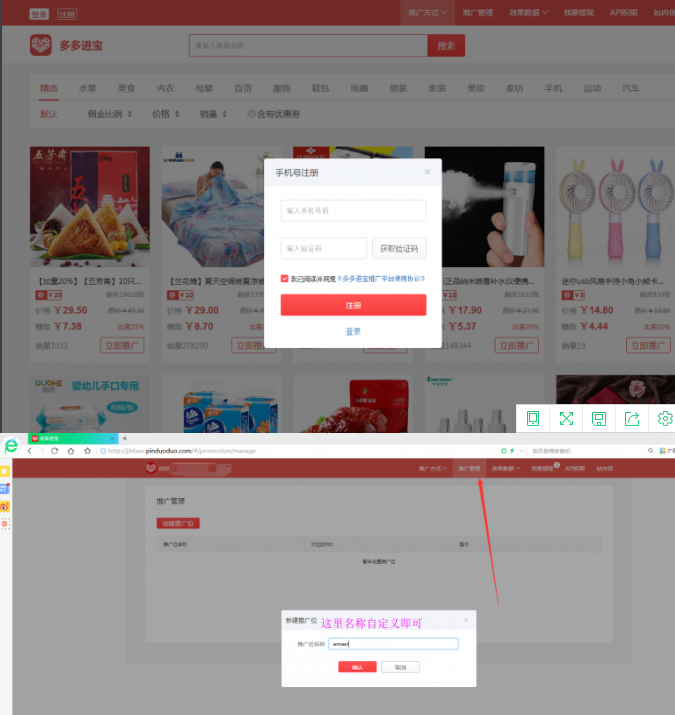Select the 美食 category tab

tap(126, 88)
